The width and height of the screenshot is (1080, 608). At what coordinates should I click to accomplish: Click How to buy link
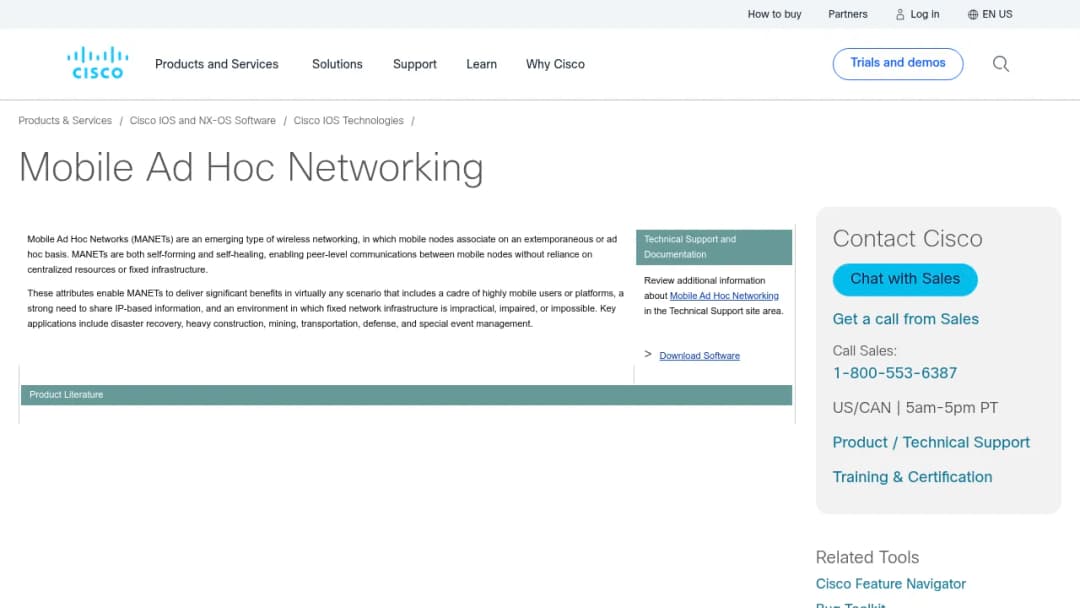(x=774, y=14)
